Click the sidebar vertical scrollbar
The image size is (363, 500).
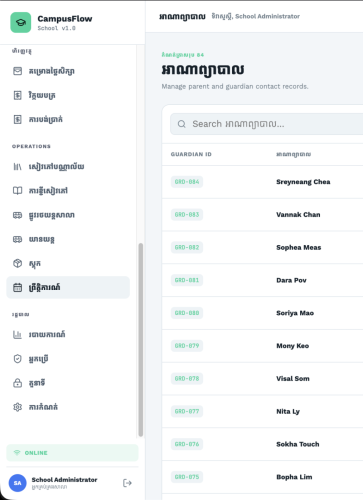click(141, 339)
